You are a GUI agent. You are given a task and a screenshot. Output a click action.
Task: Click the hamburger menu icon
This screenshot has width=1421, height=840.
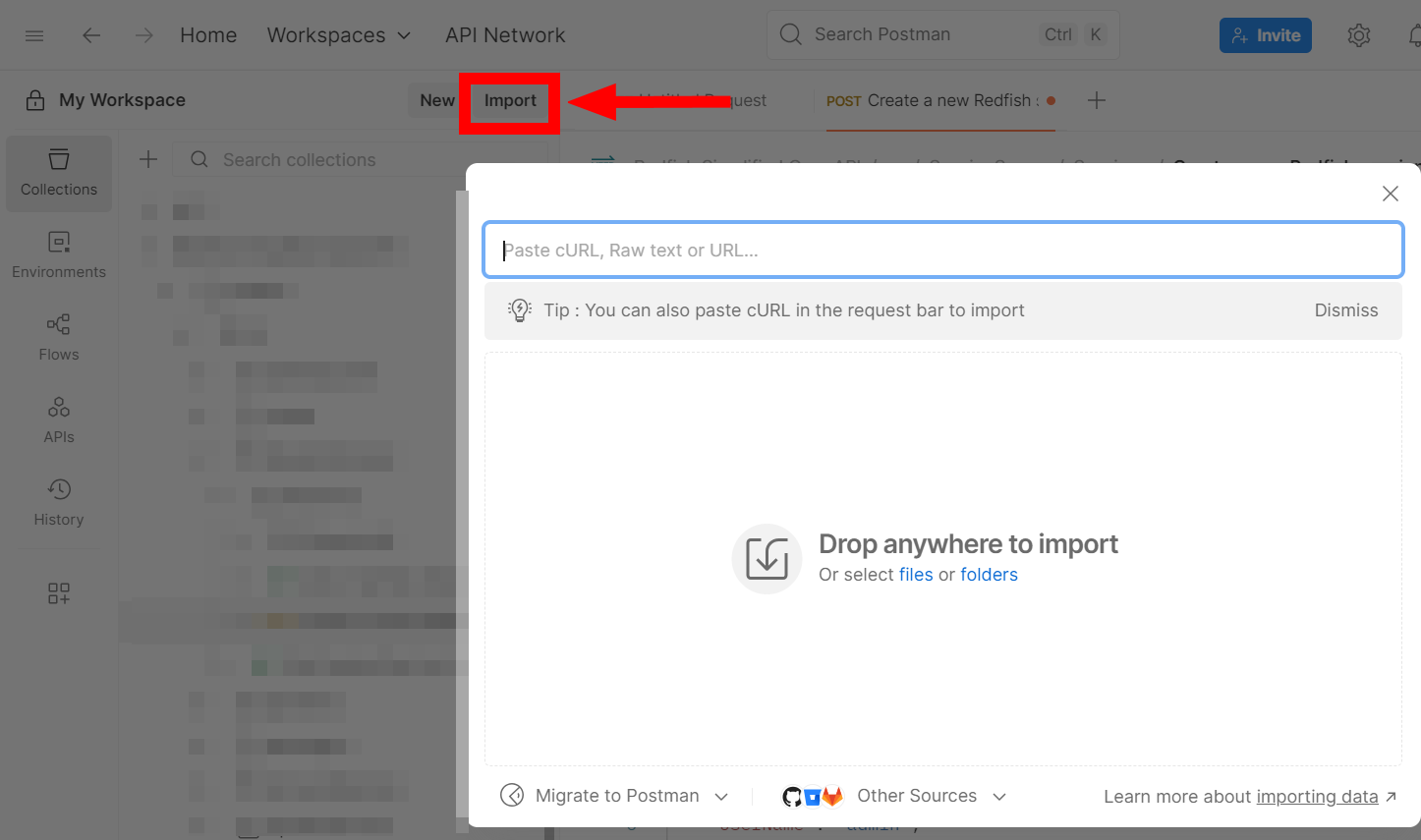point(34,35)
